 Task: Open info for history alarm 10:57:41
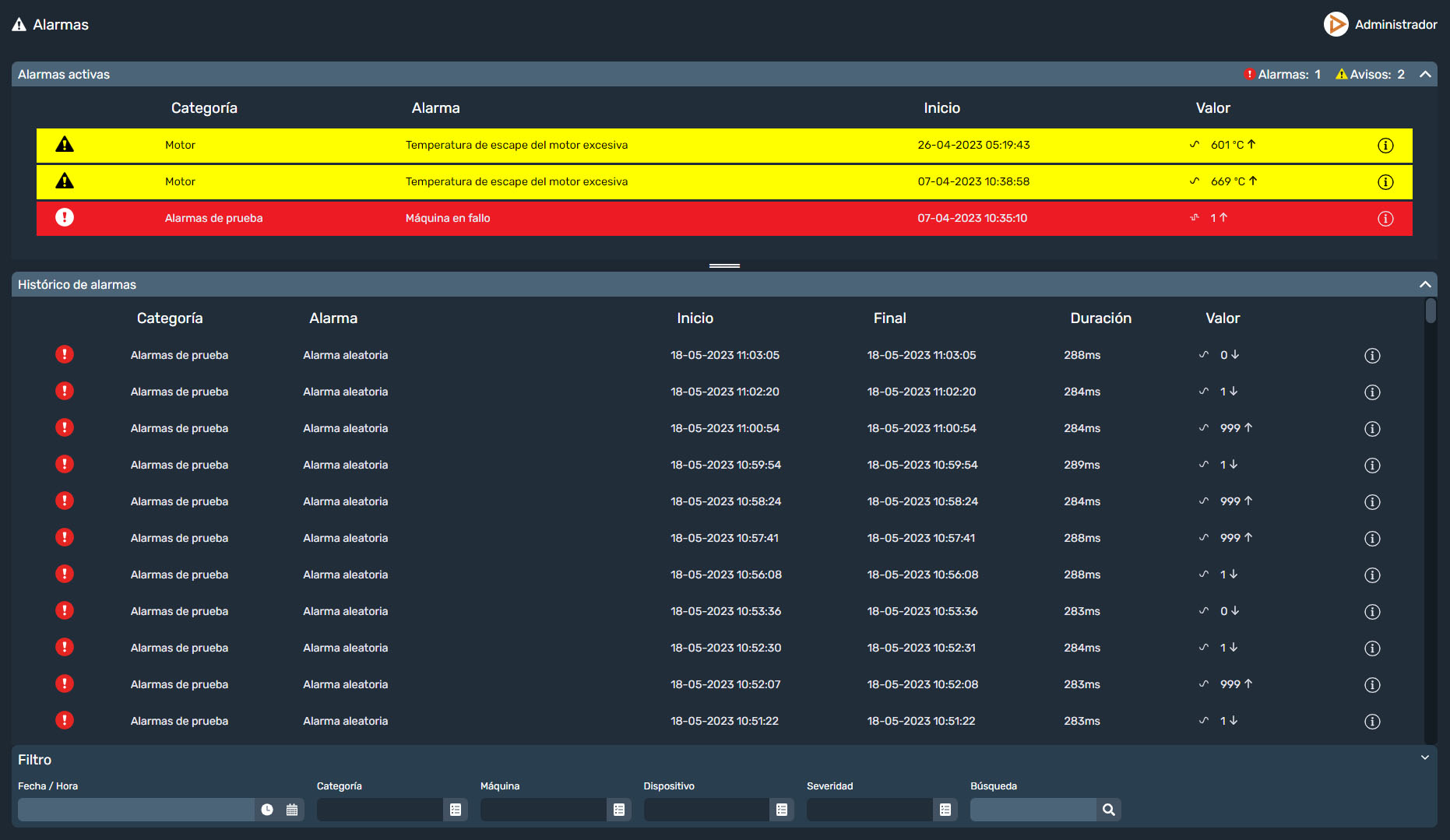pyautogui.click(x=1372, y=539)
